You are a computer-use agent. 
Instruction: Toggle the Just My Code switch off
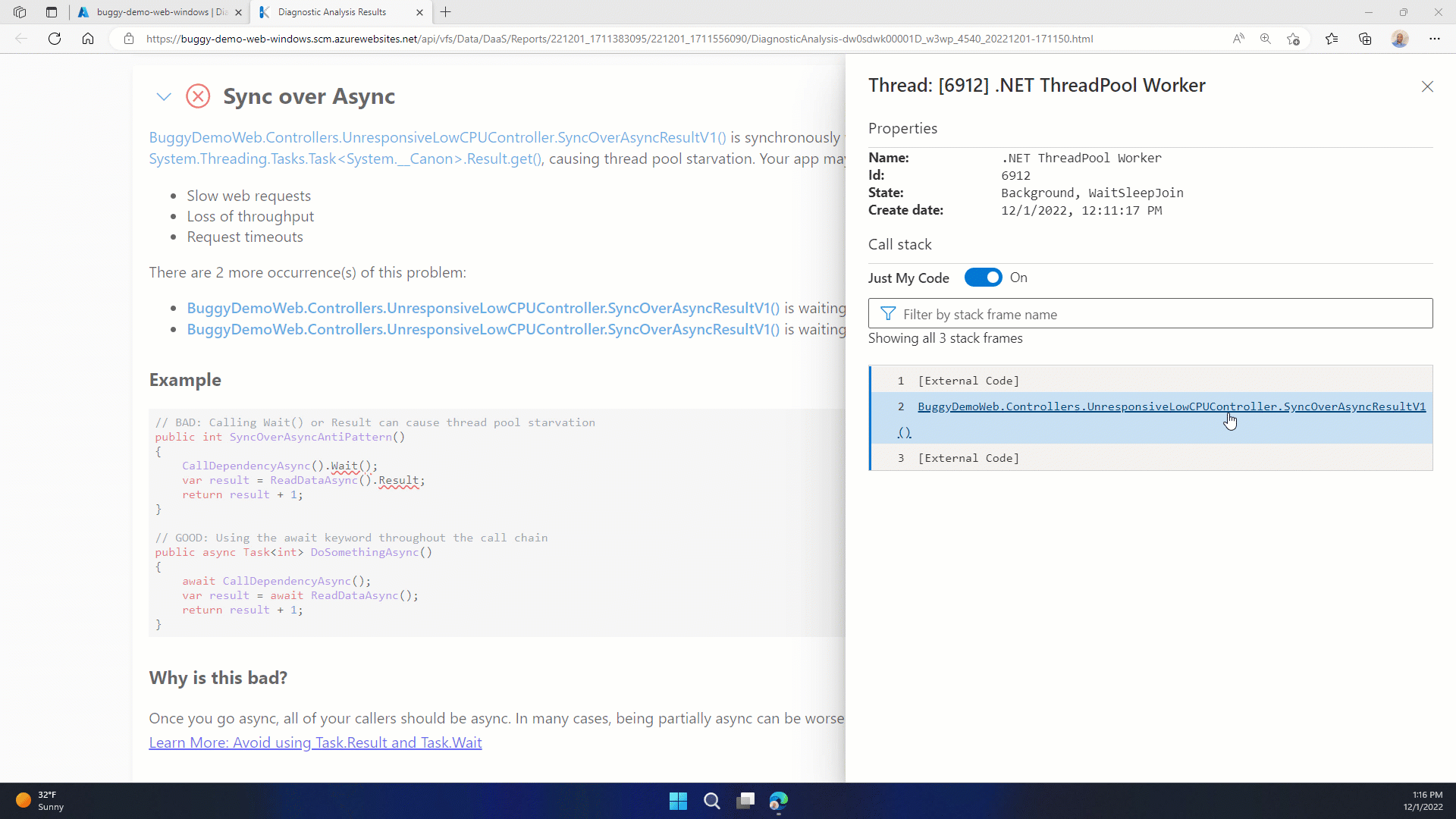(983, 278)
